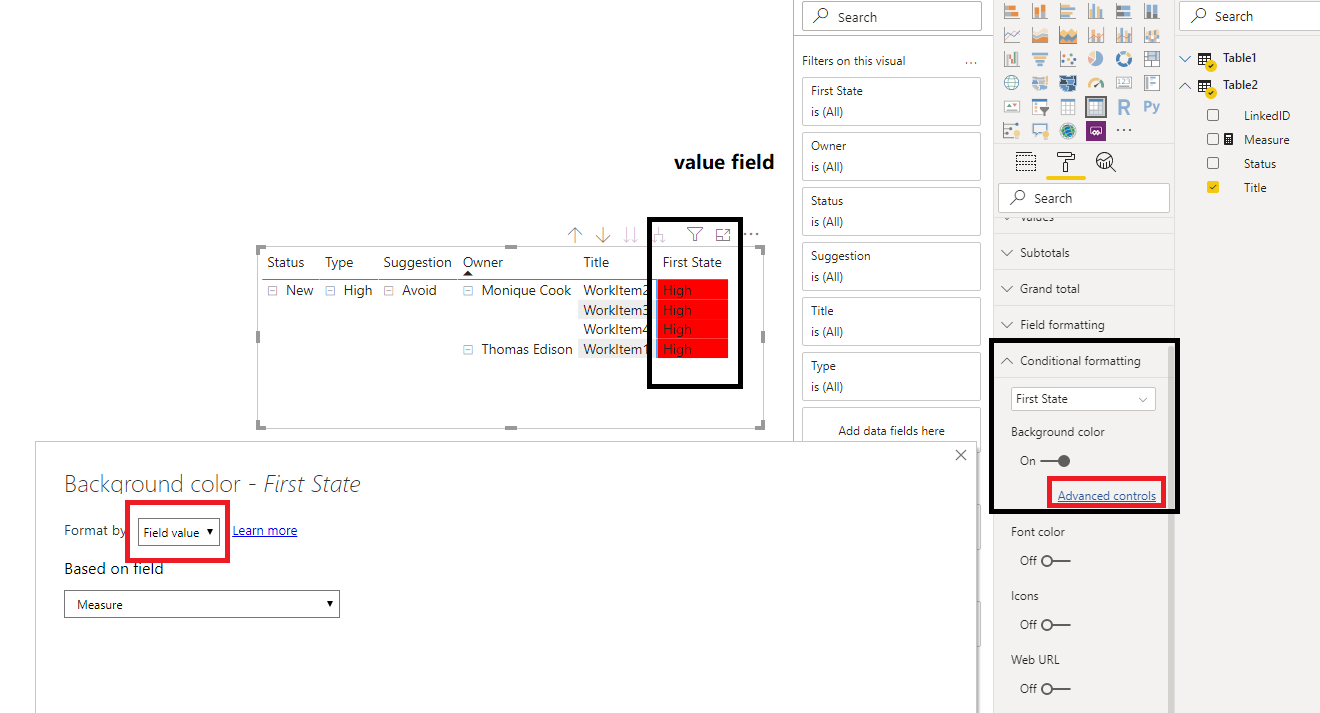Choose the card (123) visualization
The width and height of the screenshot is (1320, 713).
click(x=1124, y=83)
